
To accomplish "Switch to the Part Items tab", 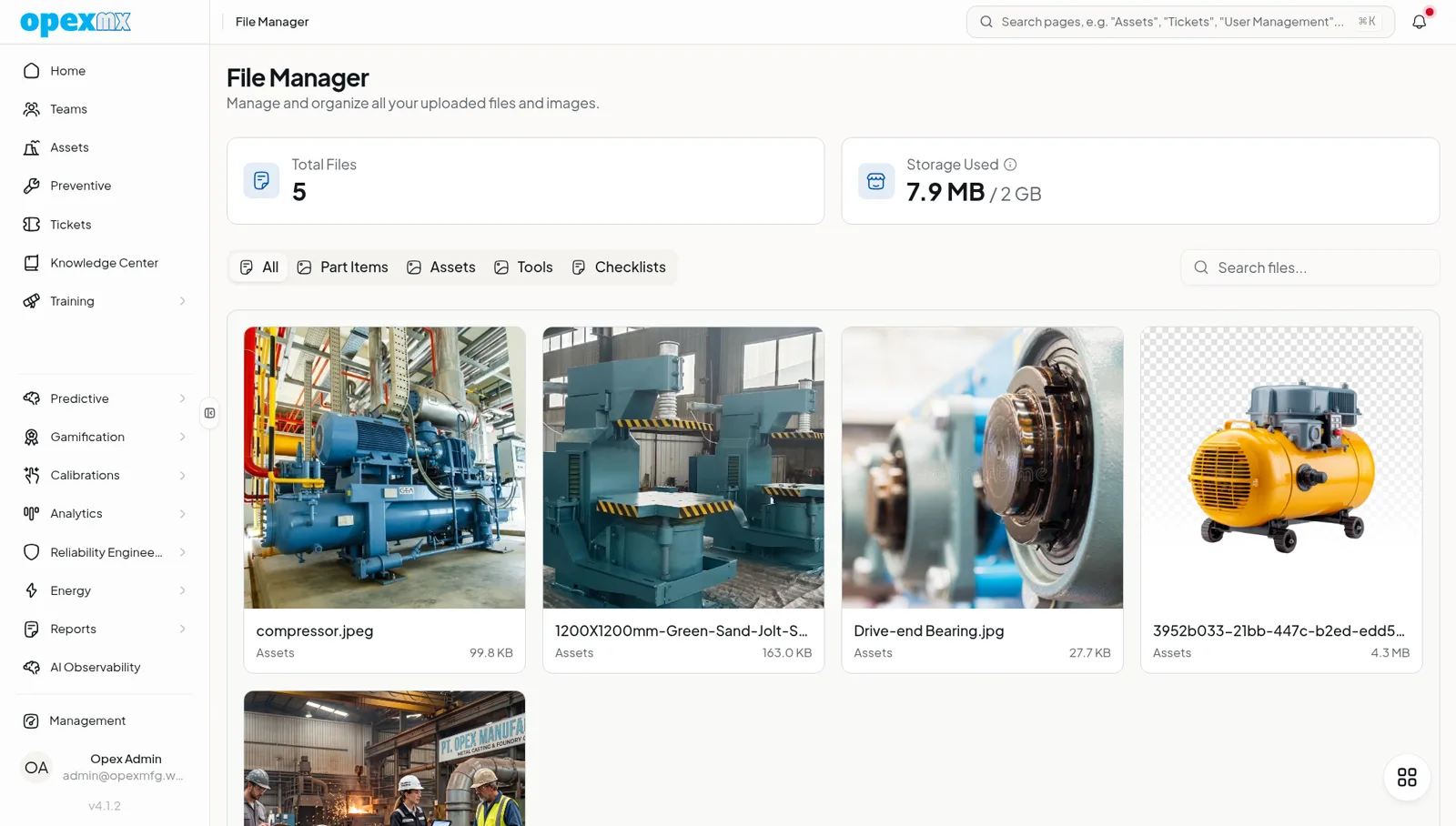I will [343, 267].
